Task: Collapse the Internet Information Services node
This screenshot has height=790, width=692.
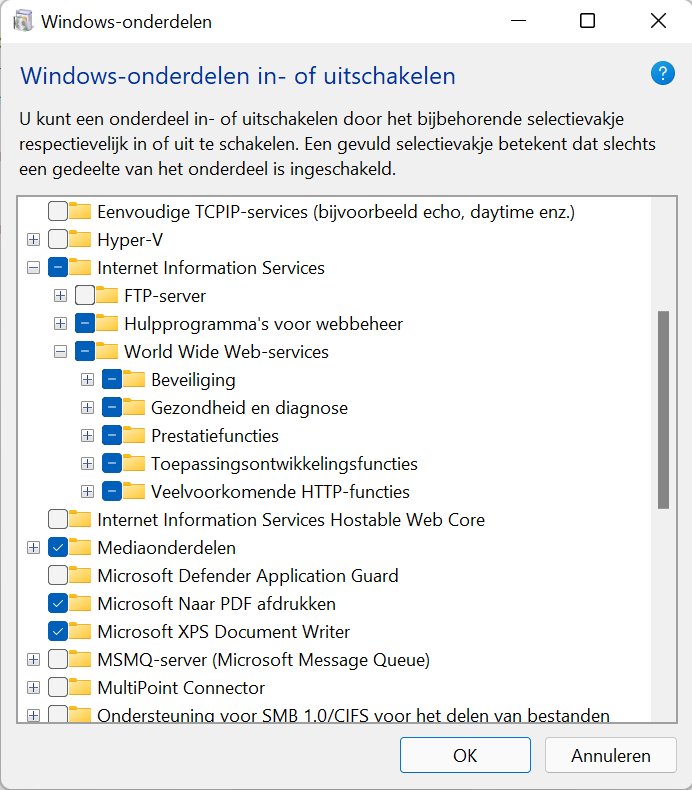Action: point(33,268)
